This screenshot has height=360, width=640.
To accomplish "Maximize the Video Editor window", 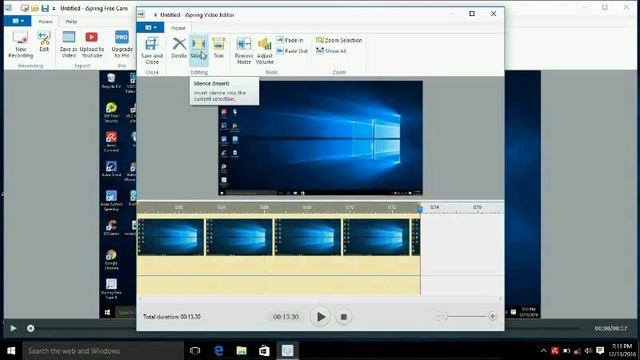I will (472, 13).
